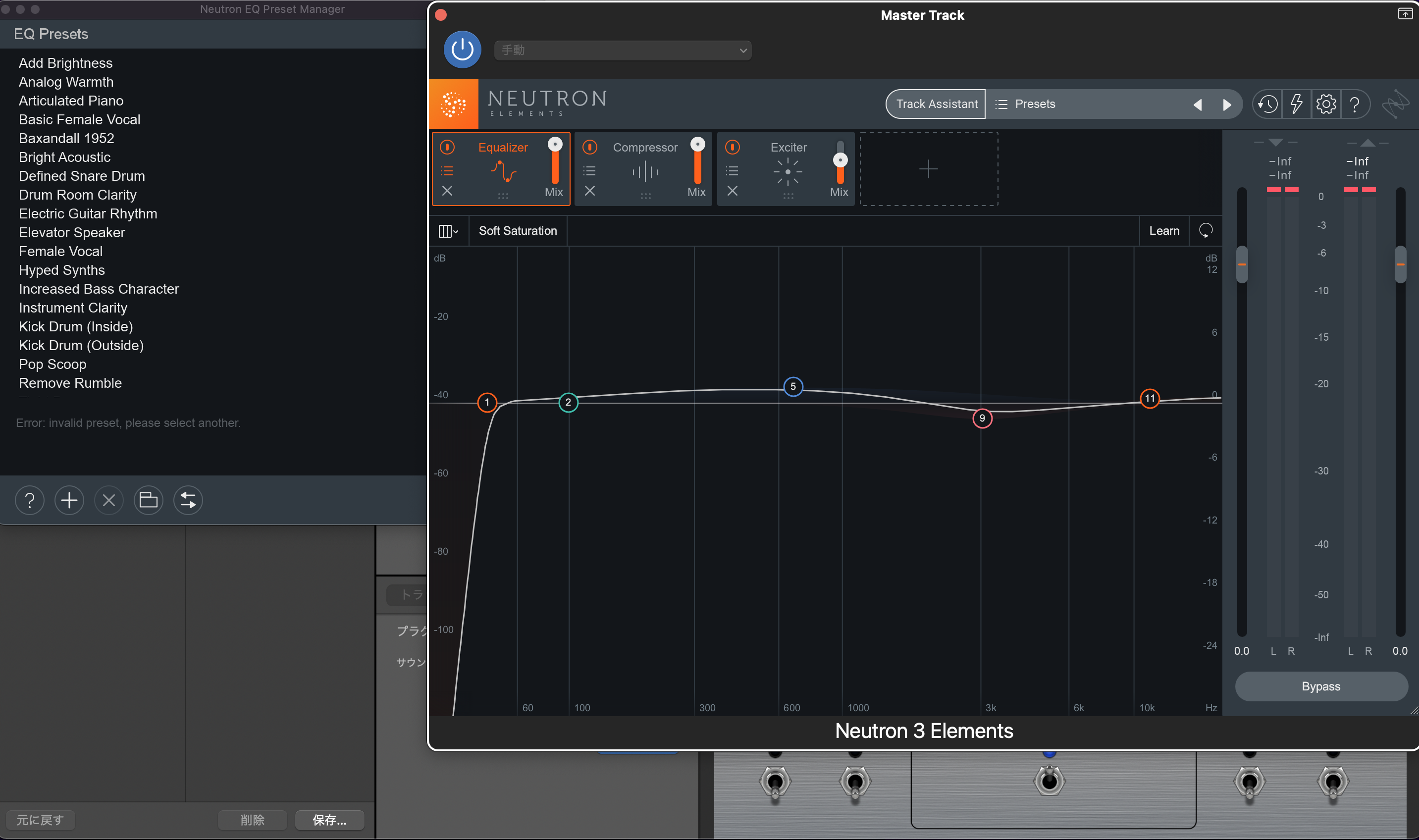Viewport: 1419px width, 840px height.
Task: Click the add preset plus icon
Action: (69, 500)
